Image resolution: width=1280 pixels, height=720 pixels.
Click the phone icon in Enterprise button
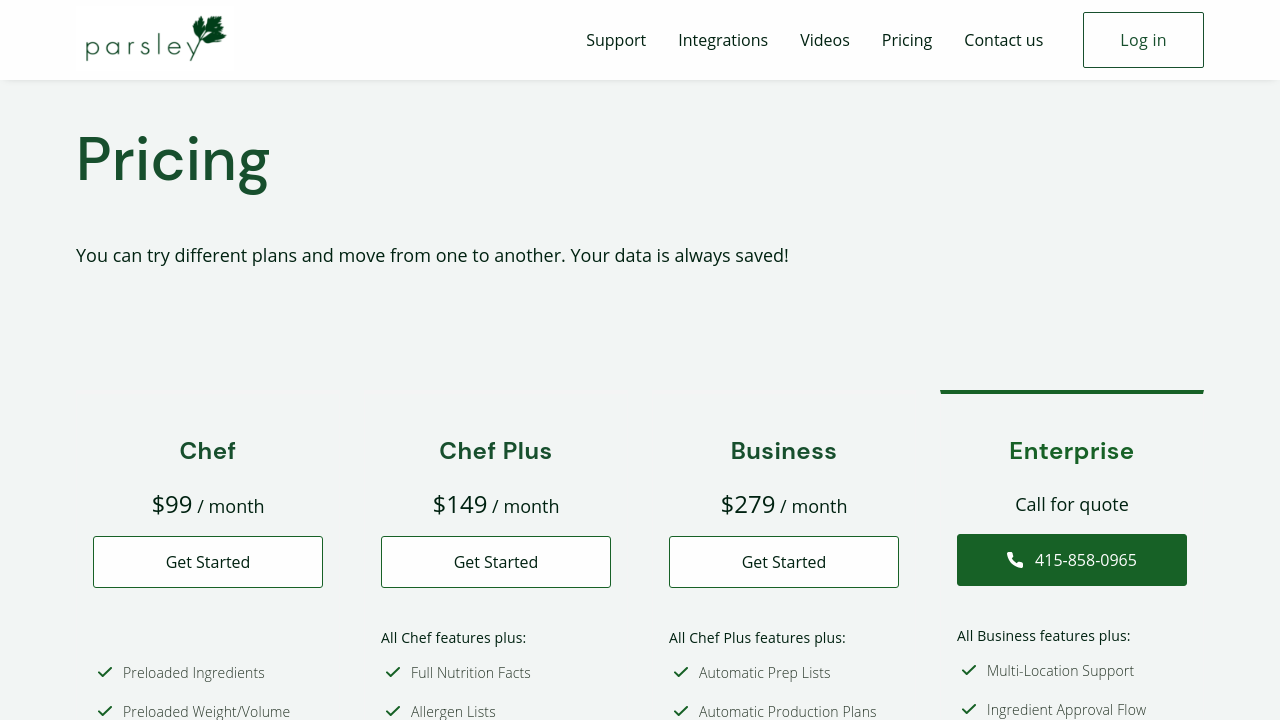pos(1015,560)
